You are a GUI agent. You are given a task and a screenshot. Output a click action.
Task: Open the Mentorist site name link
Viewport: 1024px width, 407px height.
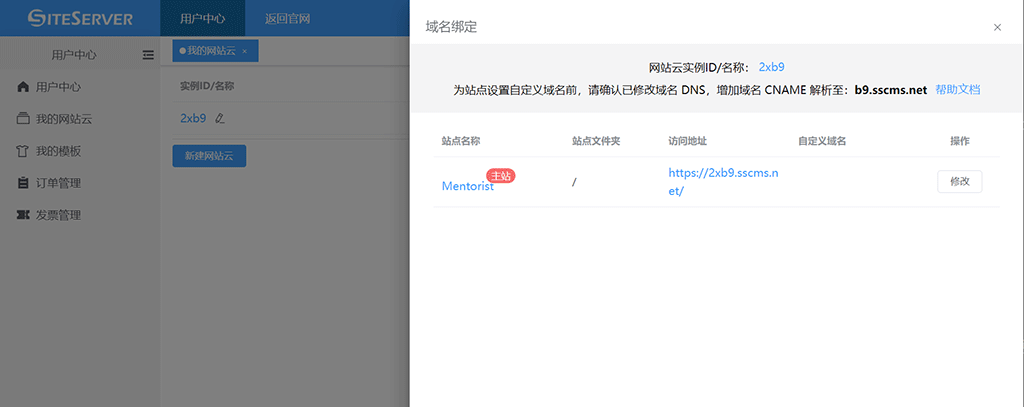(467, 186)
